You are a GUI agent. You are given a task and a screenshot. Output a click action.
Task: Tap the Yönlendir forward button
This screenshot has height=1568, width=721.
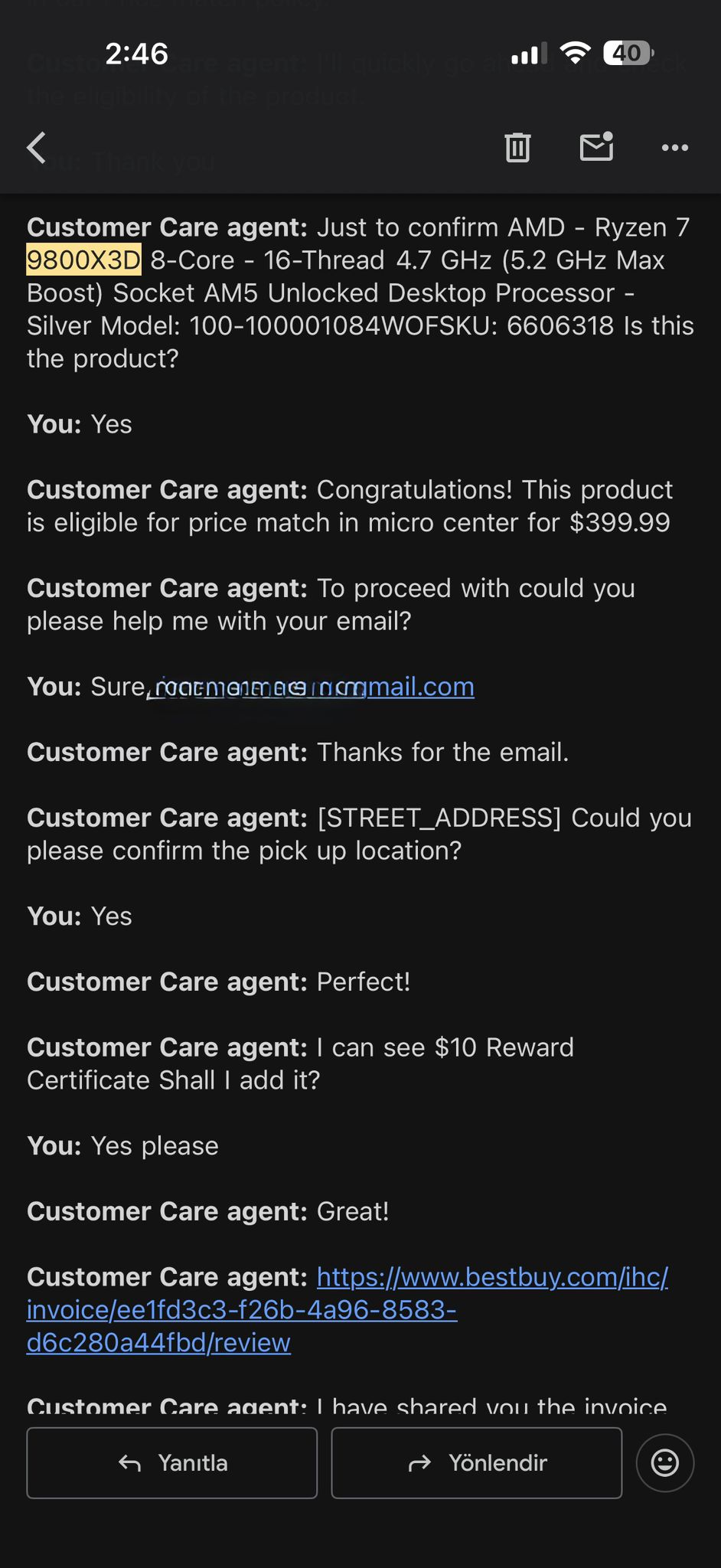point(476,1462)
